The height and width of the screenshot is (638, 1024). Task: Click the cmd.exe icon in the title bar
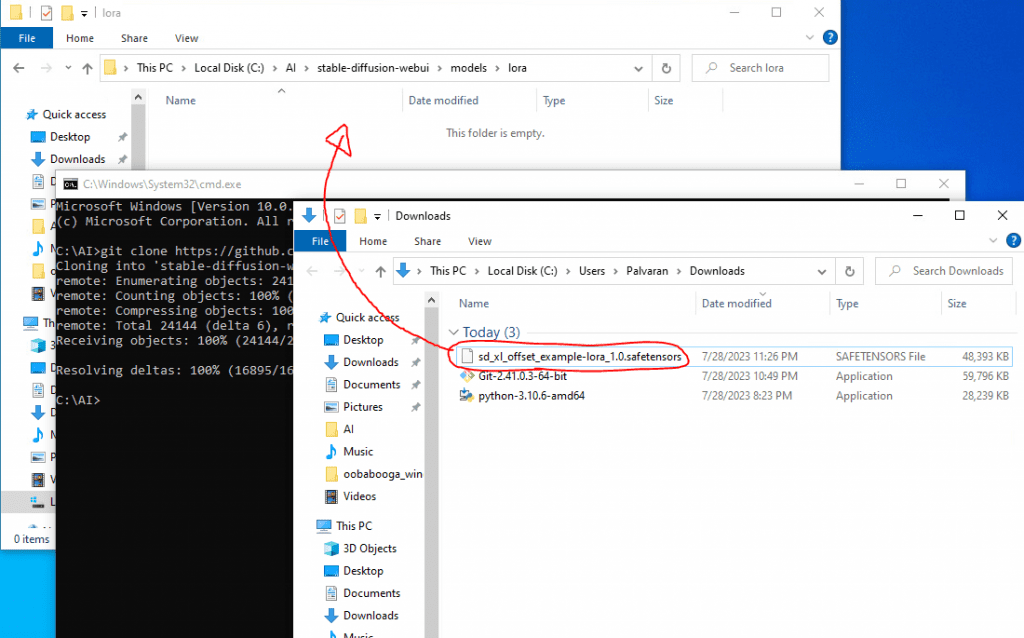coord(71,184)
